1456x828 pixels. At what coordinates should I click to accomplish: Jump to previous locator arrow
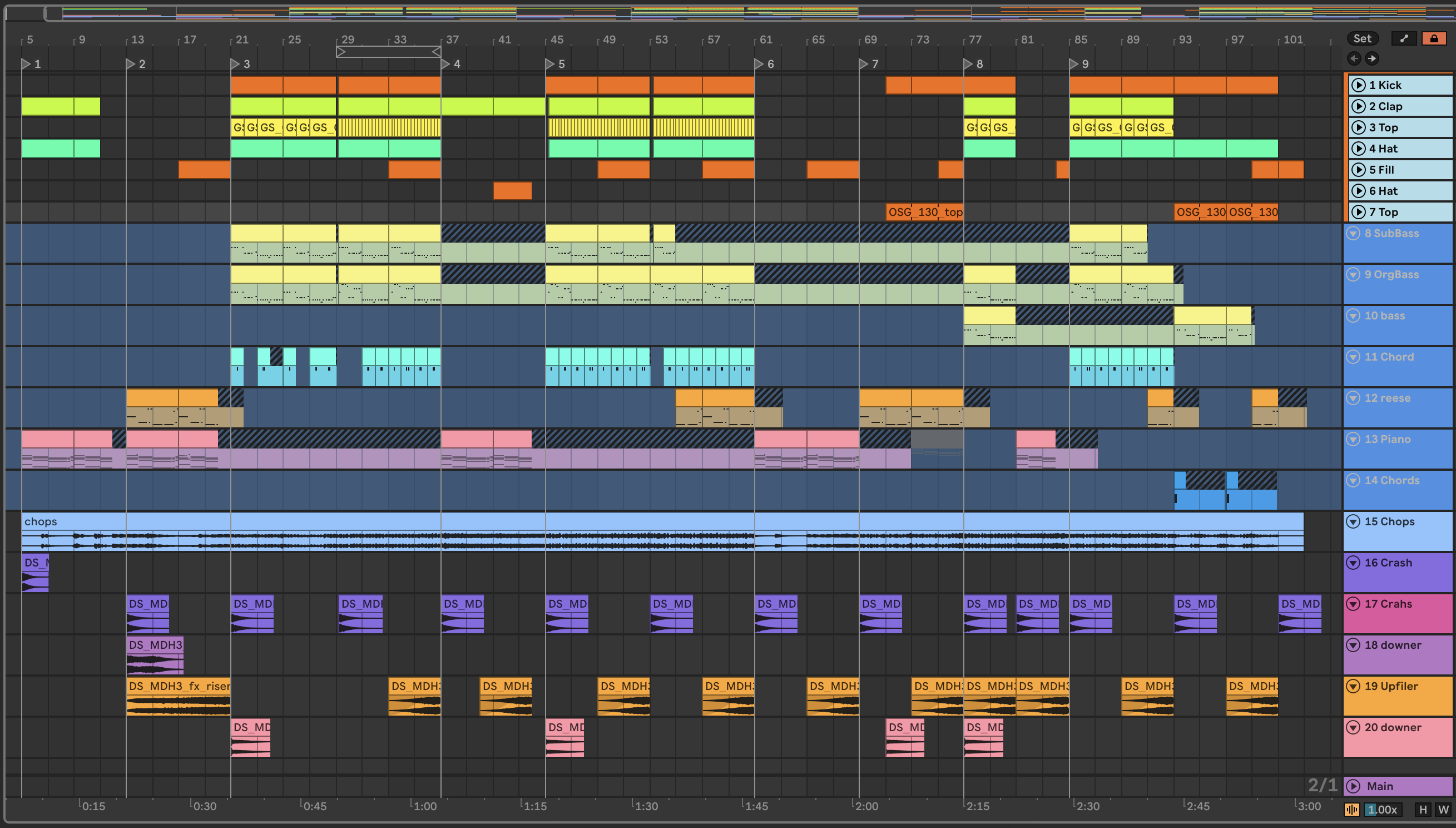click(x=1354, y=58)
